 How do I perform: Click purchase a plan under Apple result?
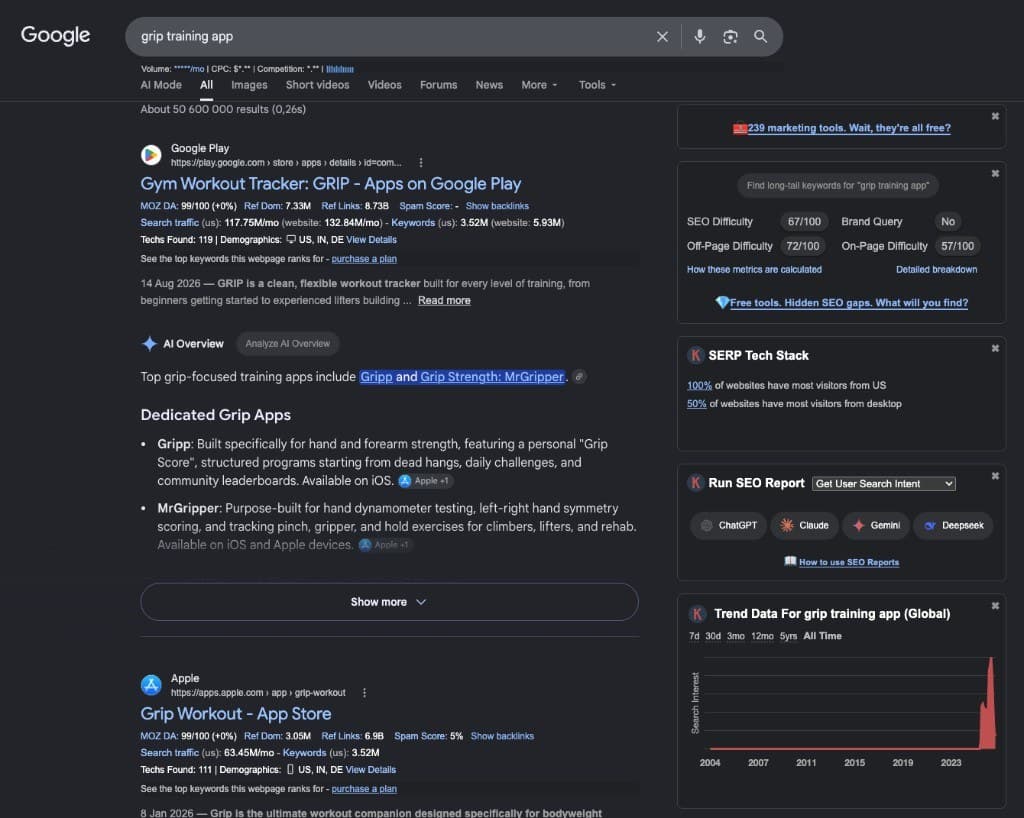tap(364, 789)
